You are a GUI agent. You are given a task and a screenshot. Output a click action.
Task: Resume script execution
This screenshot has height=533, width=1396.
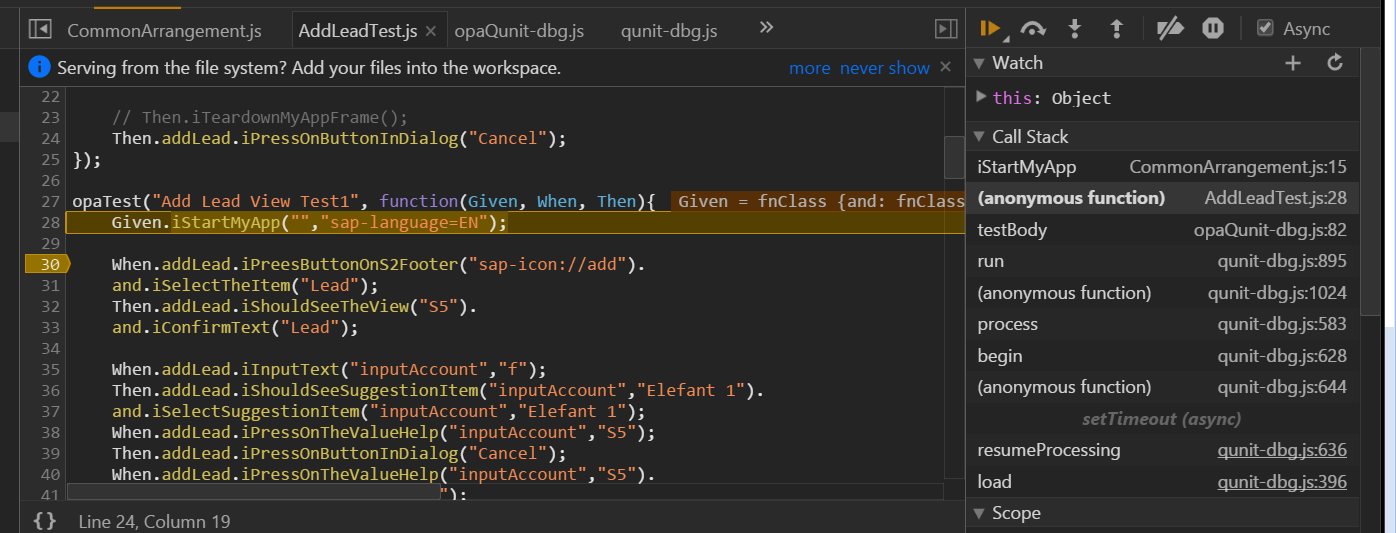click(992, 29)
